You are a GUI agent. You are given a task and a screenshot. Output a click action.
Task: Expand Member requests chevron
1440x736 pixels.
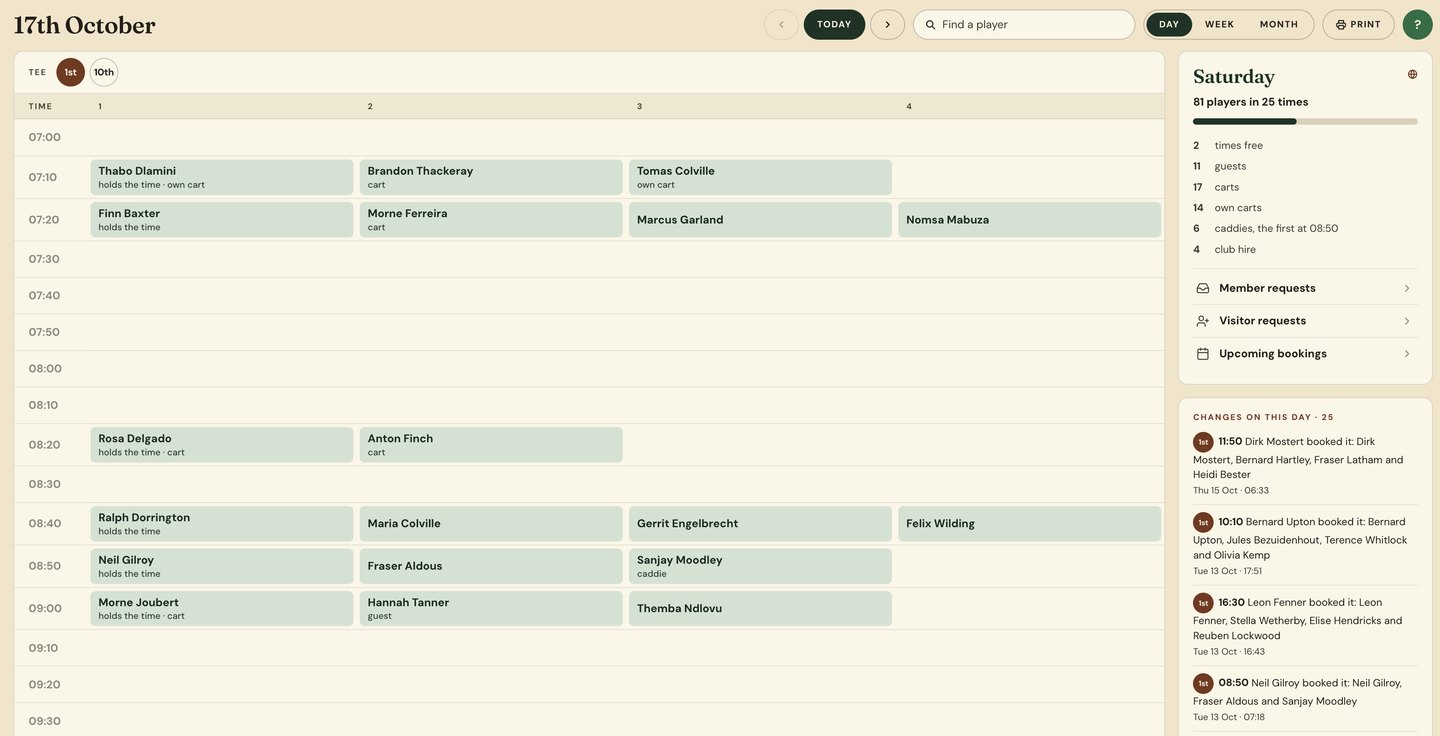click(1407, 288)
